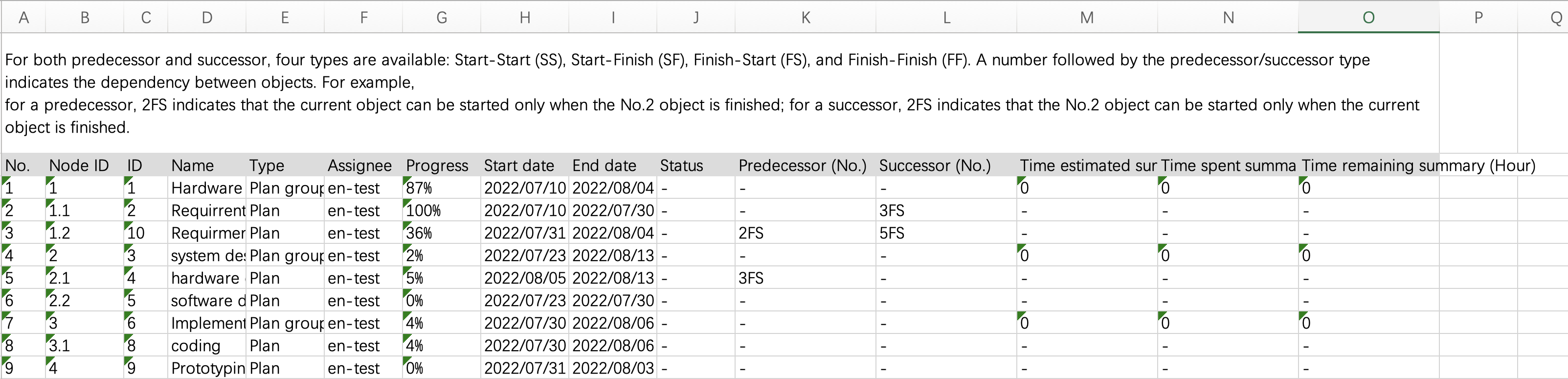Click the 3FS successor cell in row 2
The width and height of the screenshot is (1568, 379).
946,210
